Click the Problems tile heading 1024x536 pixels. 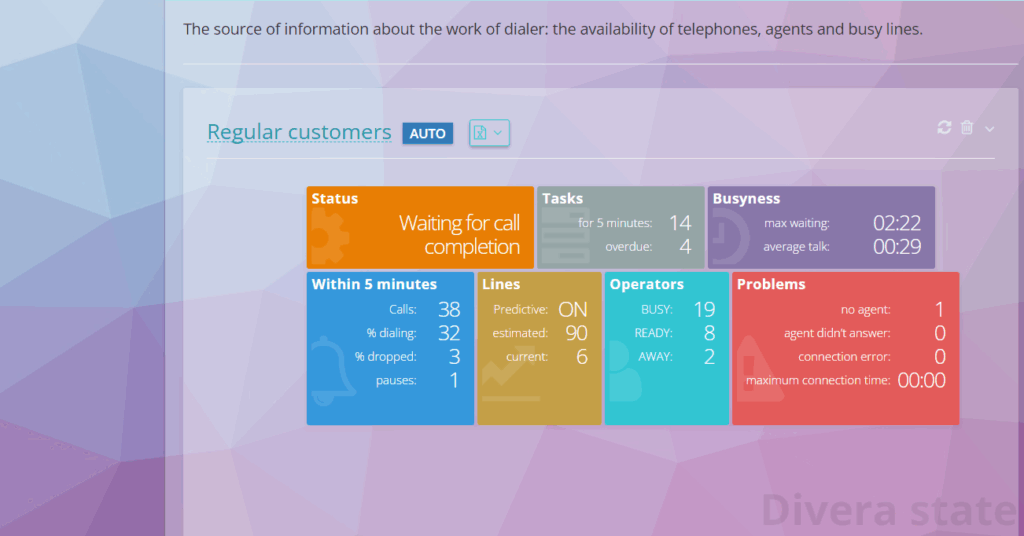click(x=770, y=284)
